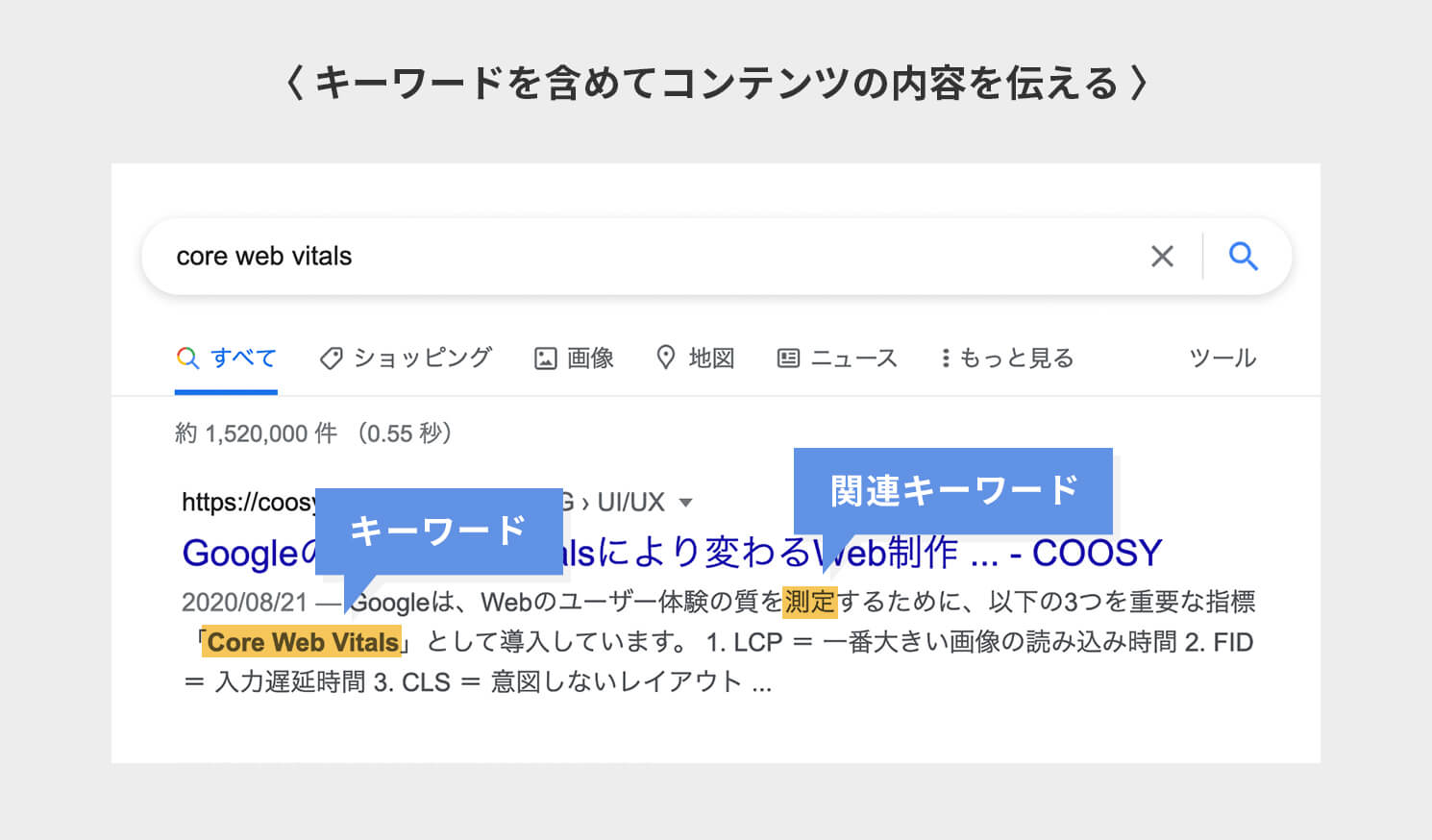Image resolution: width=1432 pixels, height=840 pixels.
Task: Click the 2020/08/21 date in the snippet
Action: [x=244, y=603]
